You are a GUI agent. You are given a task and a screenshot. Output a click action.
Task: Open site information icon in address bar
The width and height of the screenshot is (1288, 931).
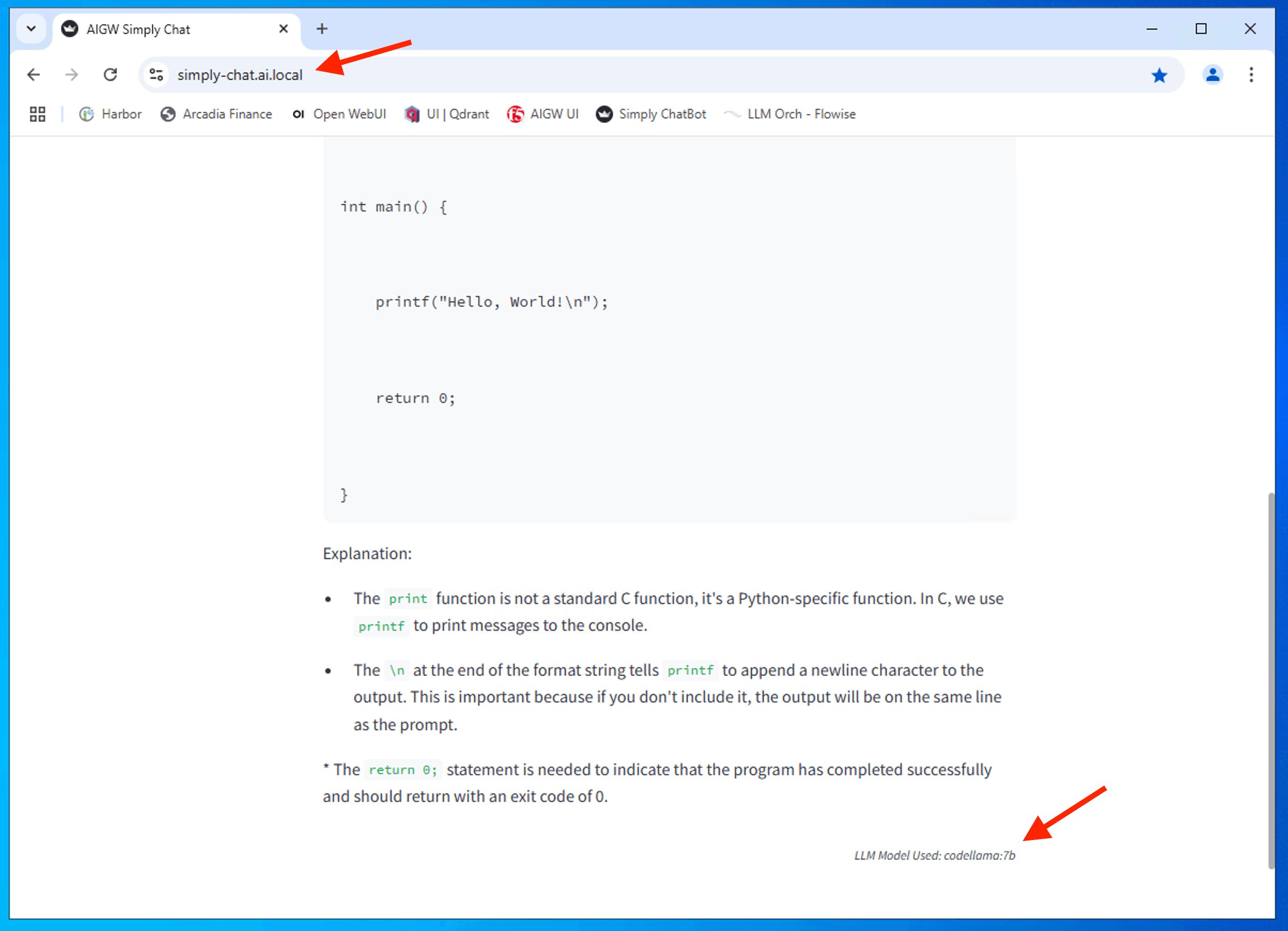pyautogui.click(x=156, y=74)
